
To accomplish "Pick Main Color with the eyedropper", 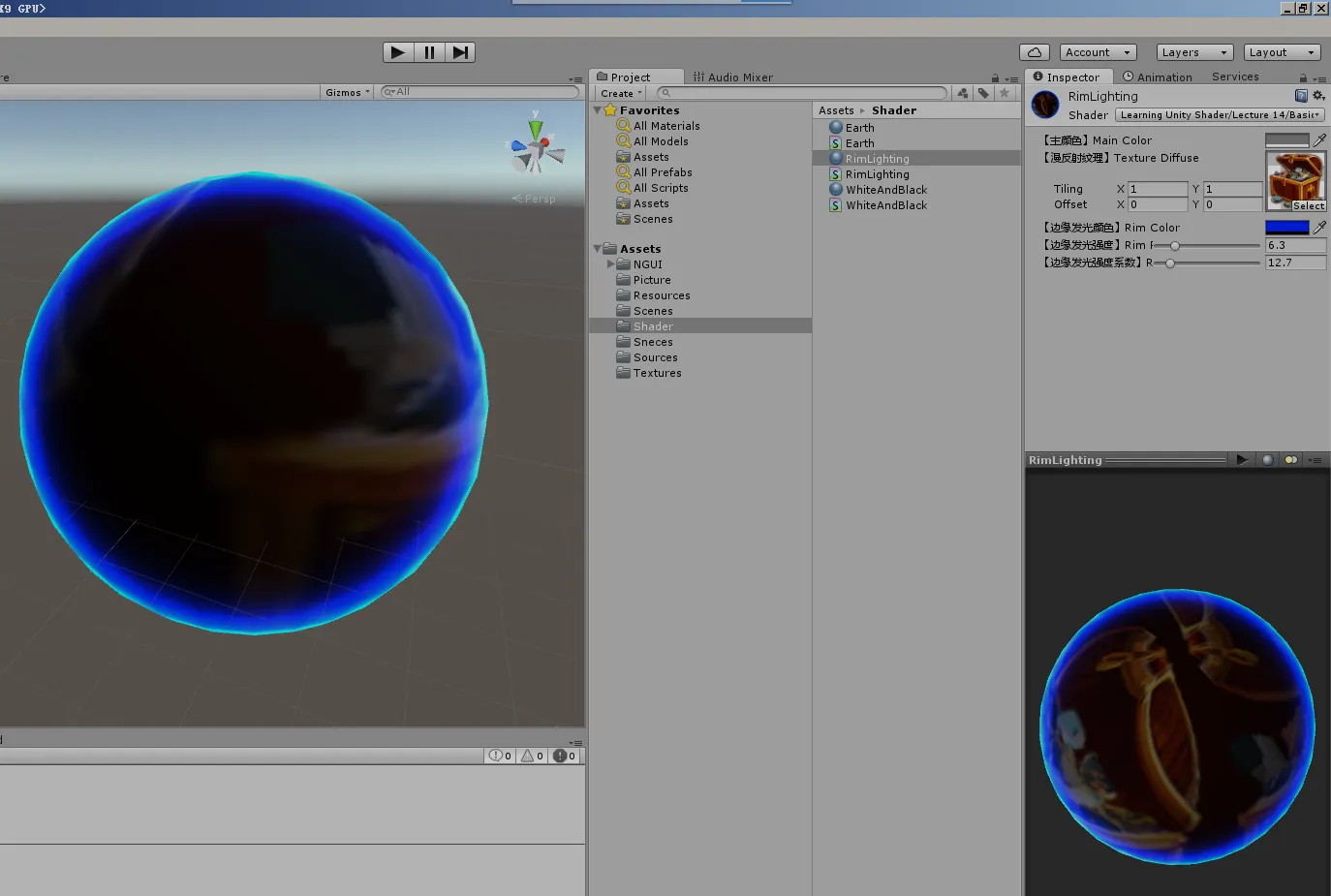I will click(x=1319, y=140).
